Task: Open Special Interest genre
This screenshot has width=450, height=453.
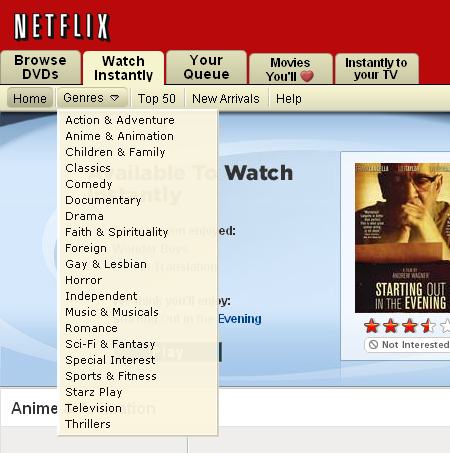Action: coord(110,360)
